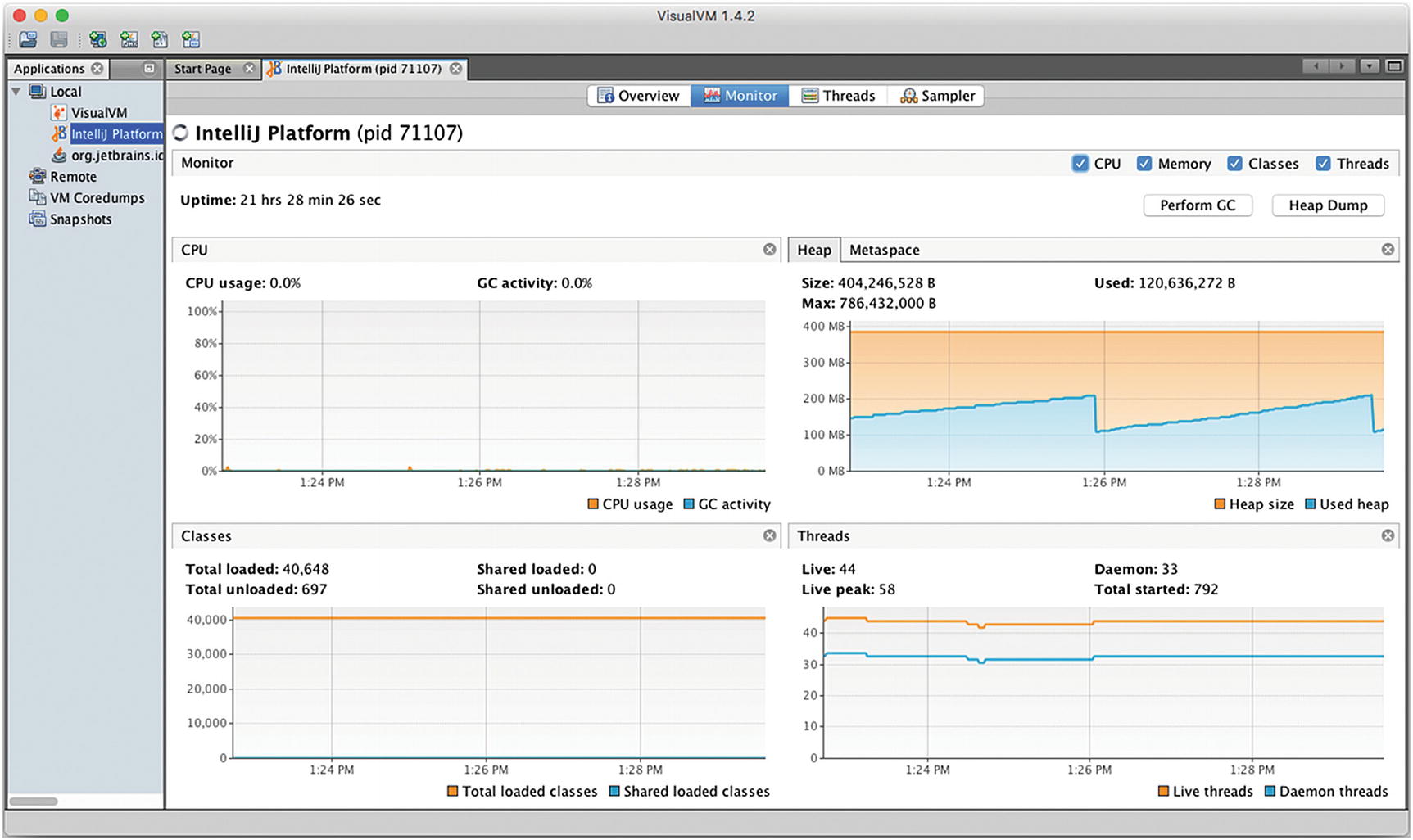
Task: Close the Applications panel tab
Action: [x=97, y=69]
